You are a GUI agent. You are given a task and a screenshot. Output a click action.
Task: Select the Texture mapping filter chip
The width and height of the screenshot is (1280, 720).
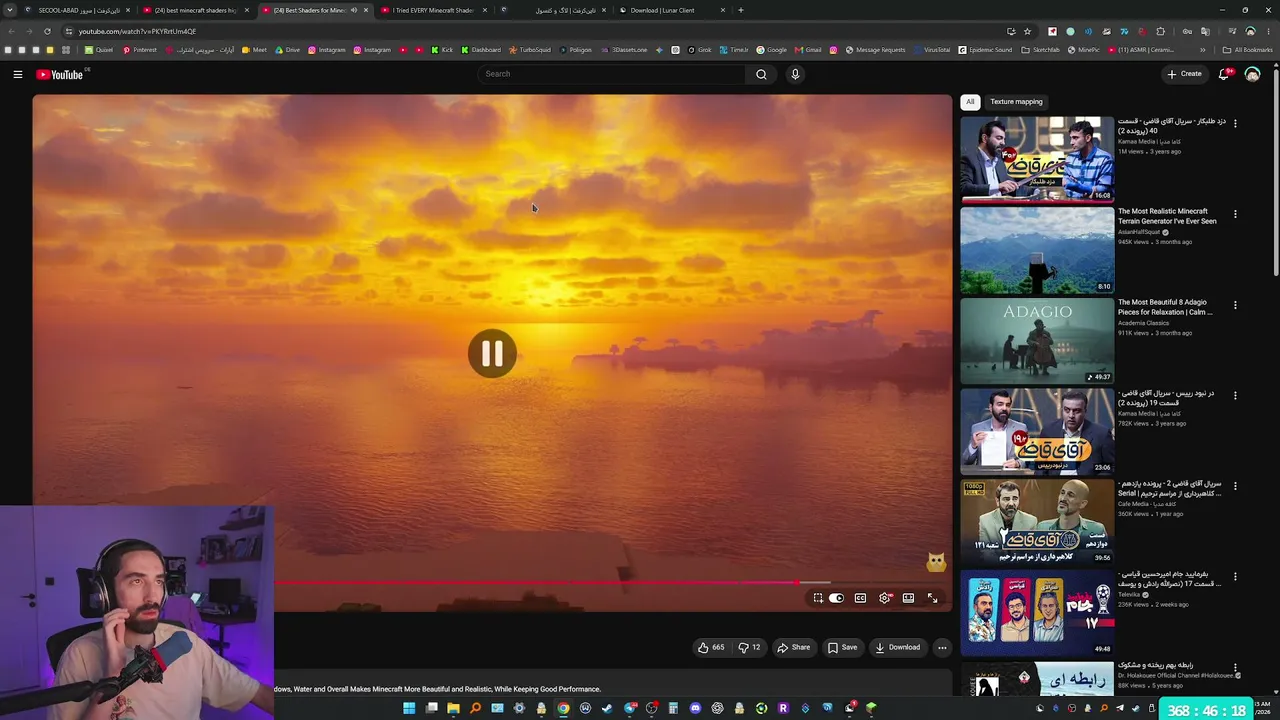(x=1016, y=101)
